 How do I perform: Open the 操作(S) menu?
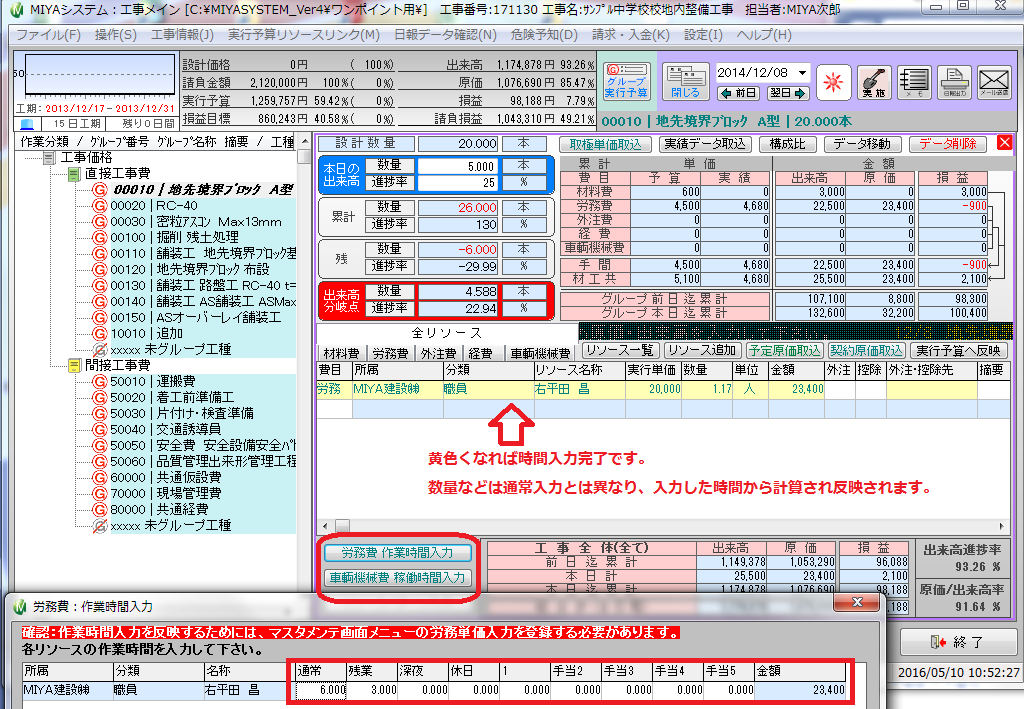116,35
